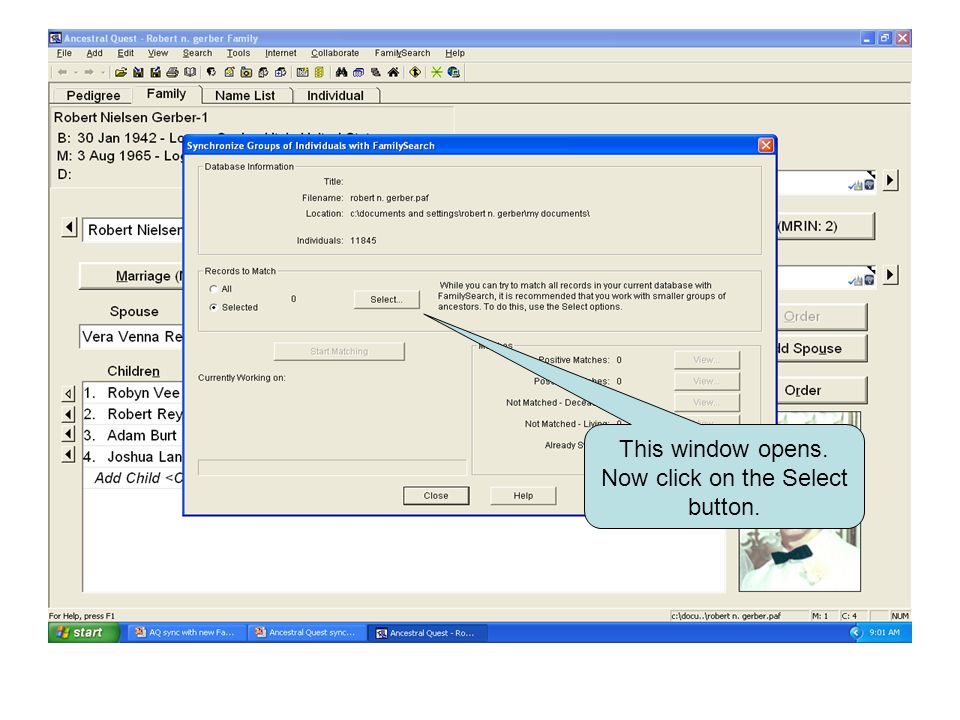Click the system tray blue arrow icon
The height and width of the screenshot is (720, 960).
pos(856,632)
